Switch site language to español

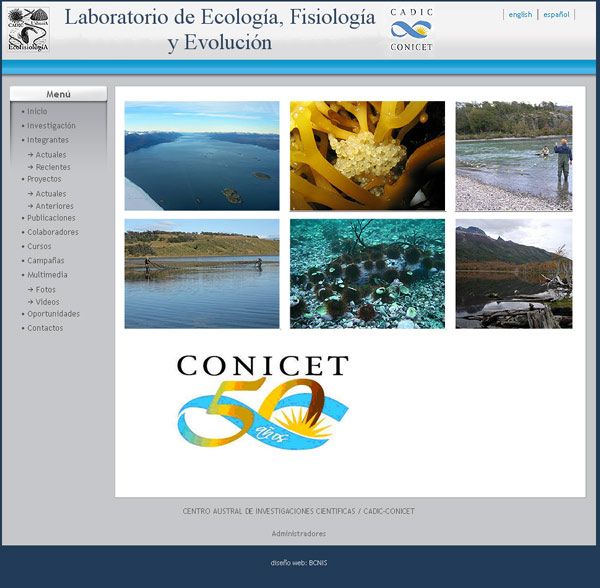point(556,15)
